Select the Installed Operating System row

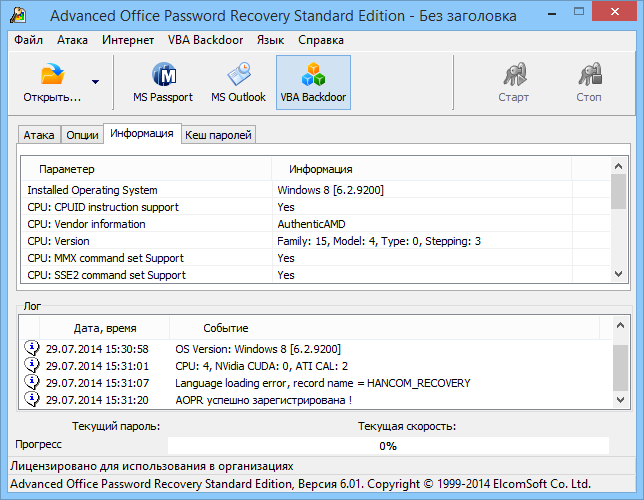(316, 190)
